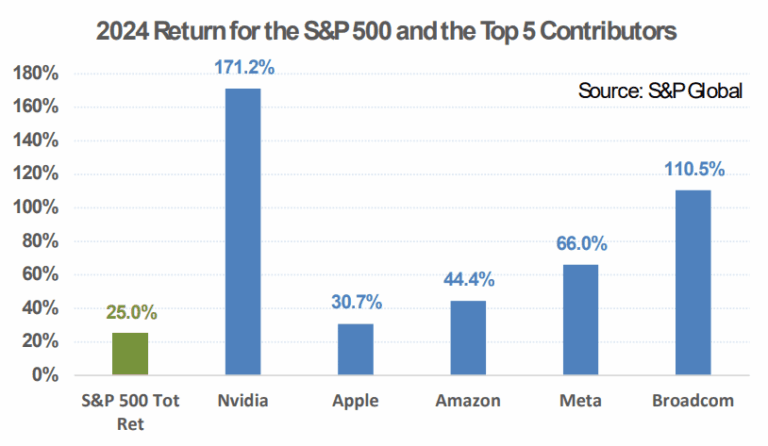This screenshot has height=446, width=768.
Task: Click the Source: S&P Global text
Action: coord(659,91)
